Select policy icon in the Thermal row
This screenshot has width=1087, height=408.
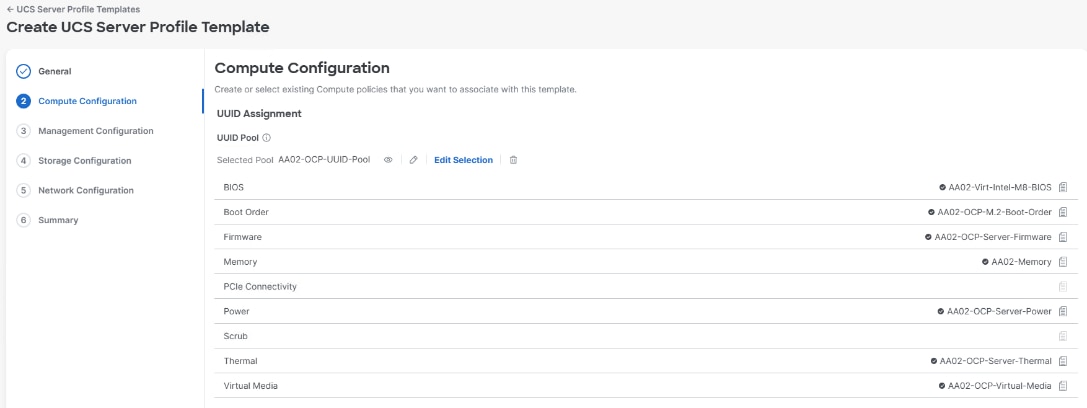pyautogui.click(x=1063, y=361)
